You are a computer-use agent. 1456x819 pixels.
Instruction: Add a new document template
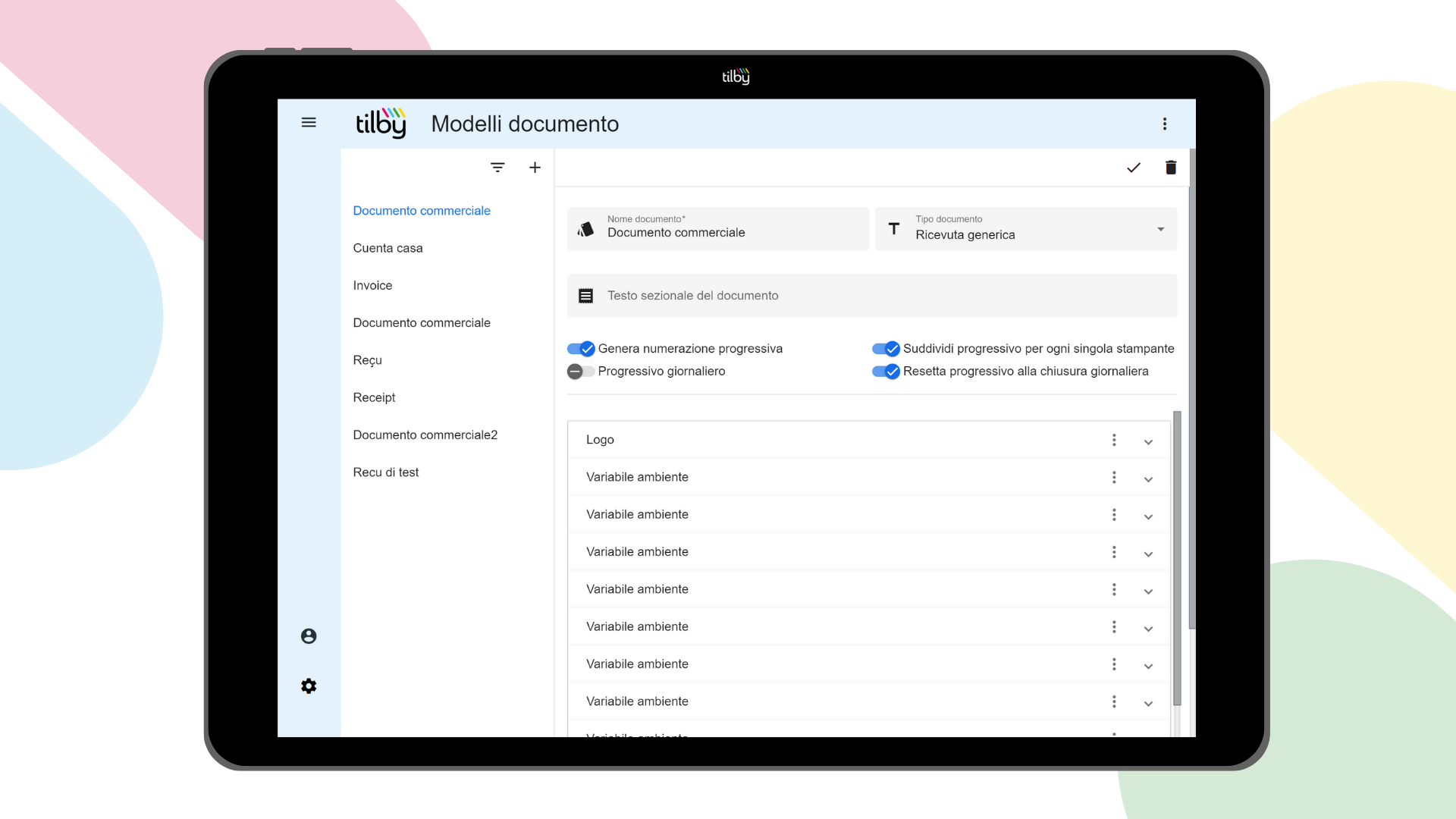(535, 167)
